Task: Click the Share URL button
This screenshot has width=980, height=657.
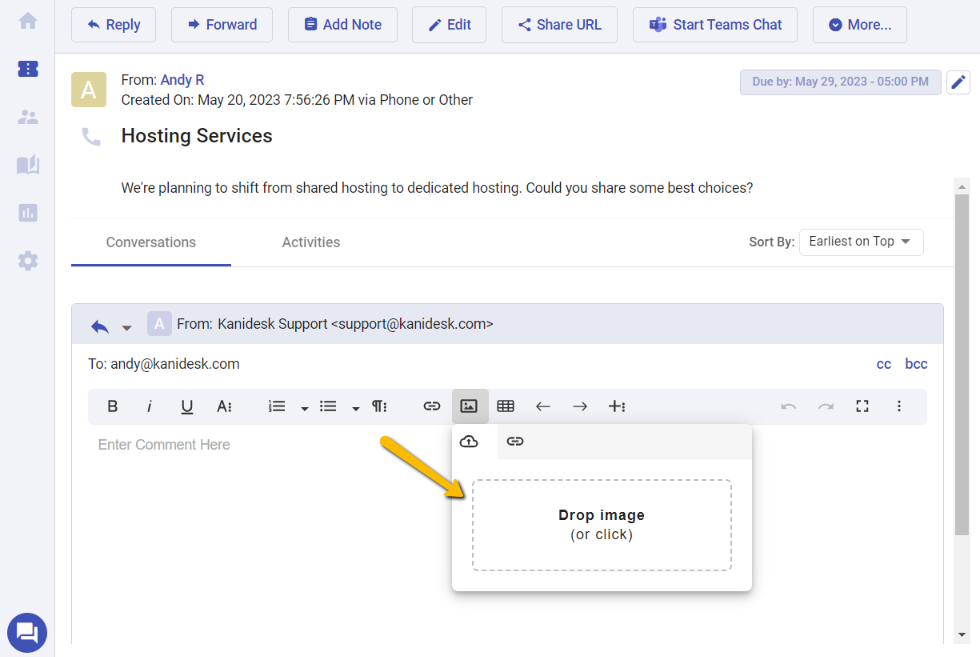Action: (x=559, y=25)
